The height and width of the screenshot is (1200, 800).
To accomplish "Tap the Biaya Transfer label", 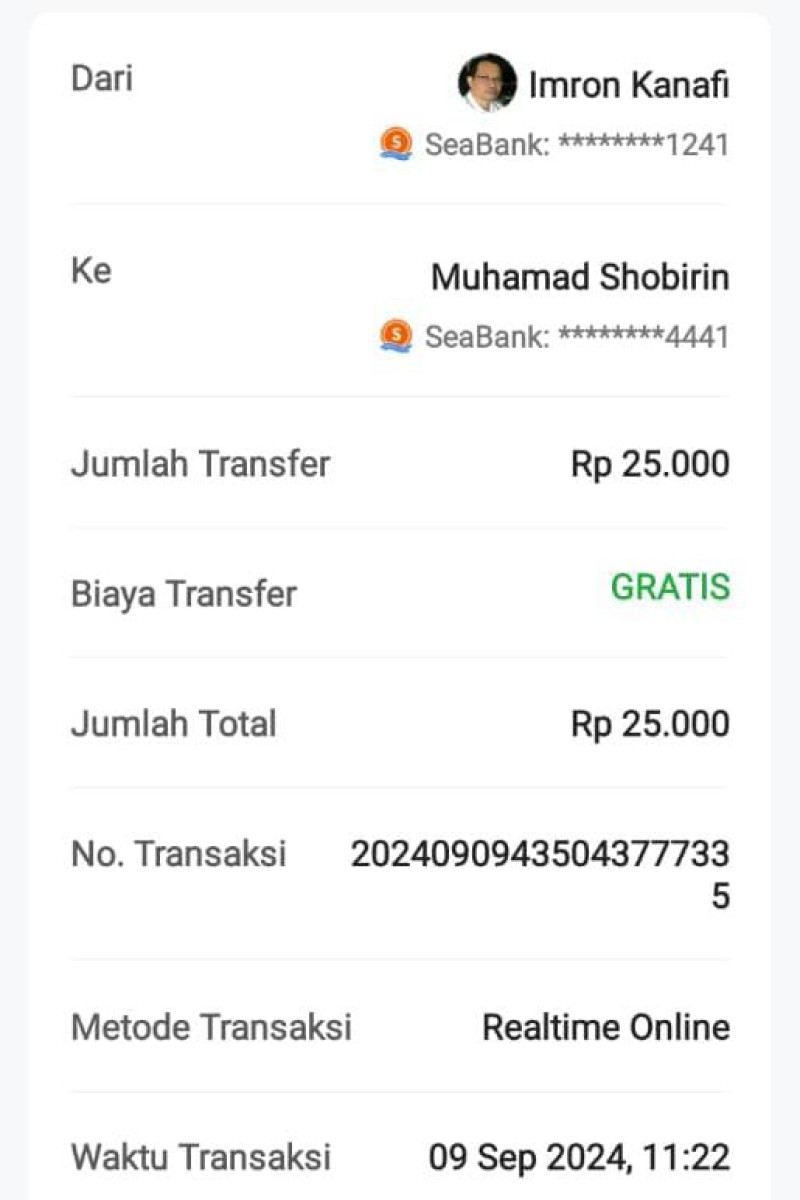I will coord(184,594).
